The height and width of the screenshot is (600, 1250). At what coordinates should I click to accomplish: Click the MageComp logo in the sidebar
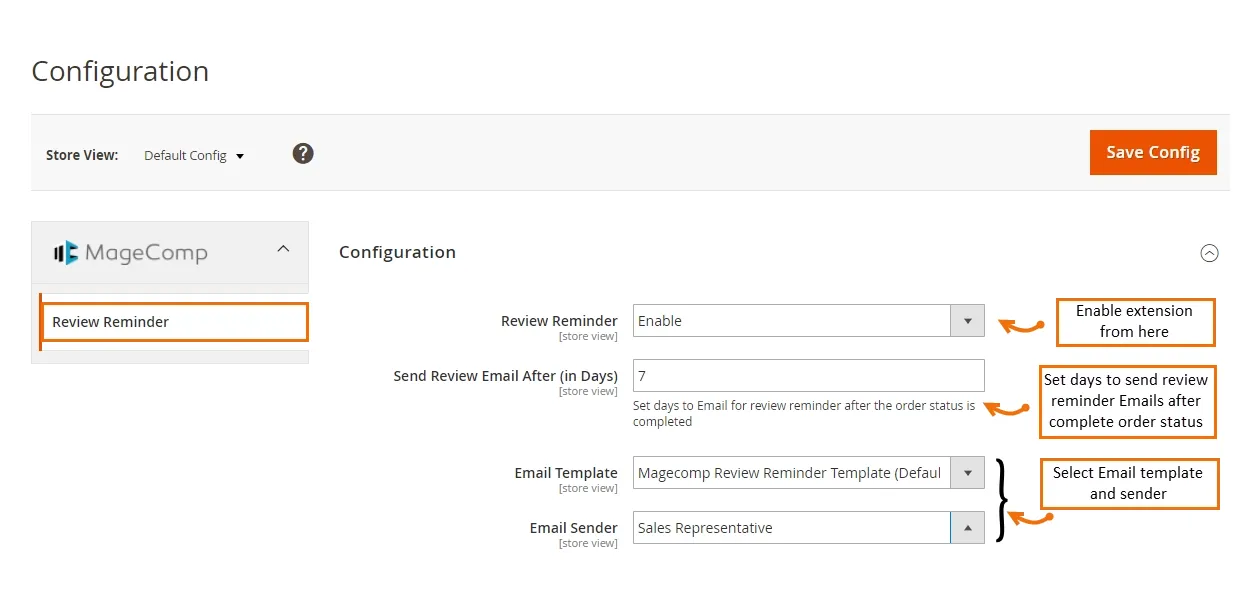(x=130, y=252)
